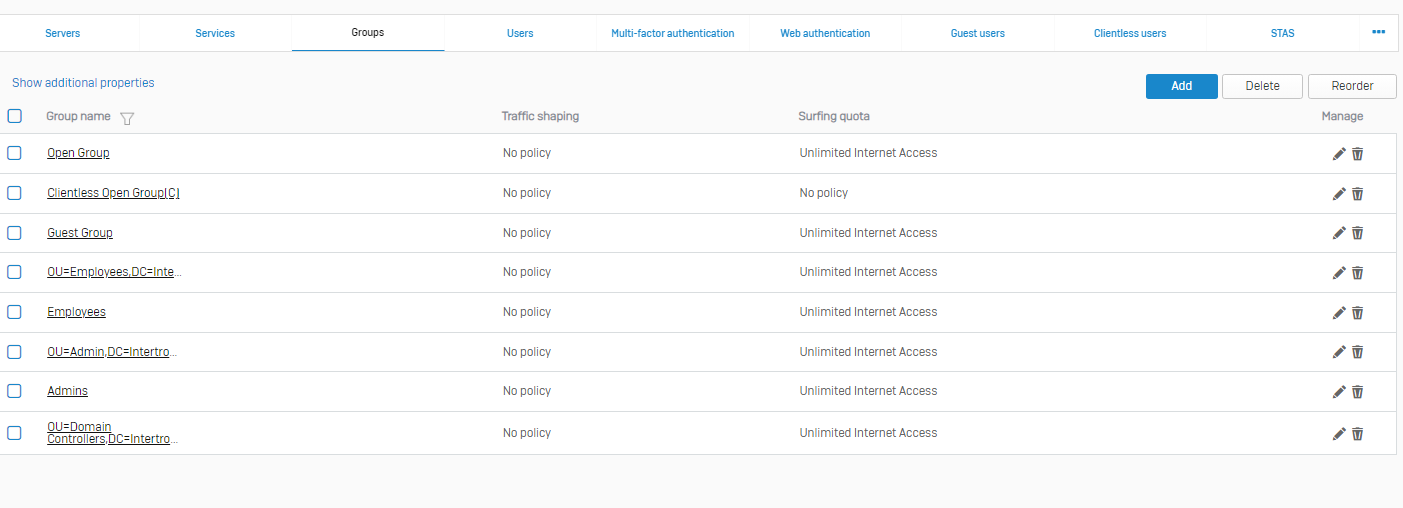Open the Web authentication tab
Image resolution: width=1403 pixels, height=508 pixels.
click(825, 33)
